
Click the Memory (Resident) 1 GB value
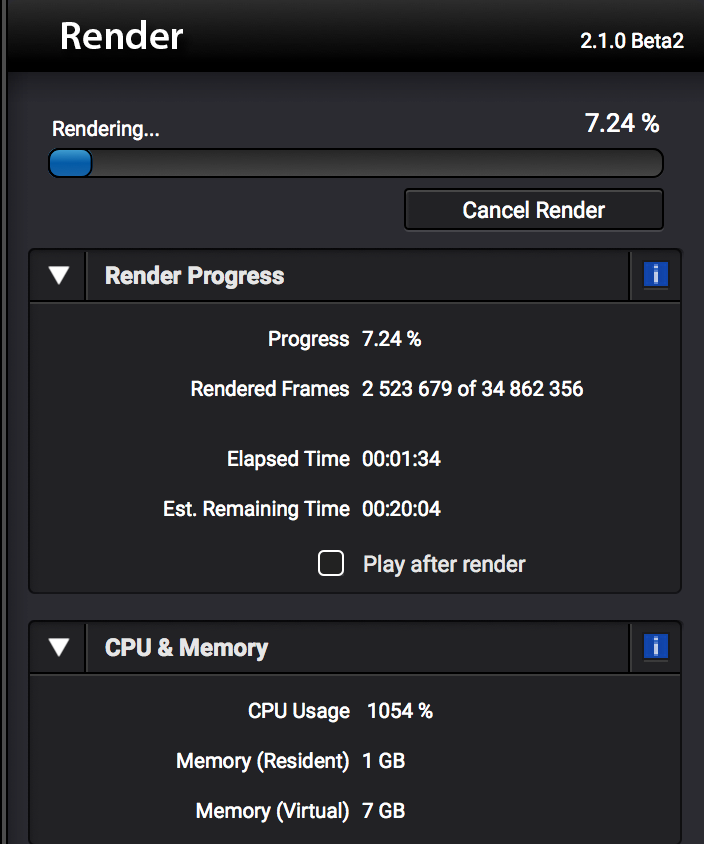point(383,761)
